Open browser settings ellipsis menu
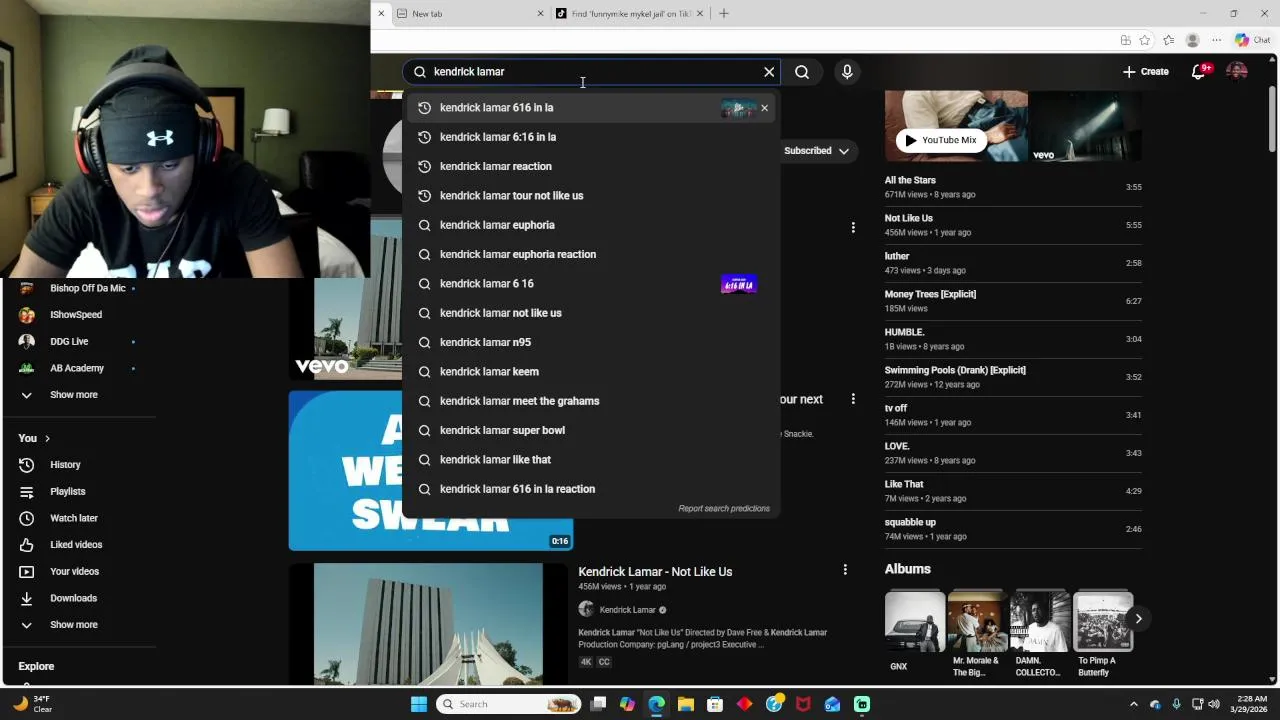1280x720 pixels. click(x=1217, y=40)
